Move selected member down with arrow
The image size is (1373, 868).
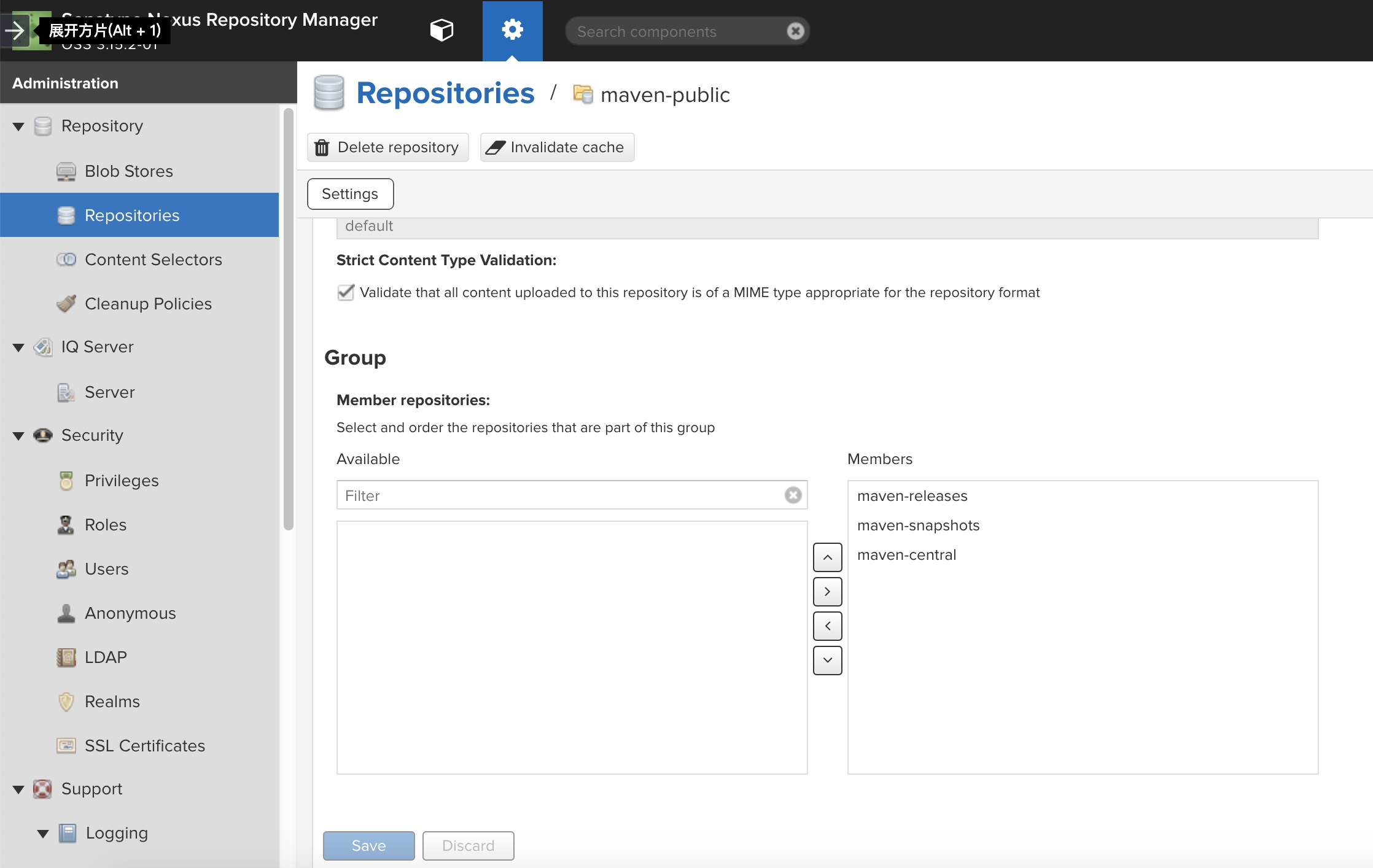coord(827,661)
